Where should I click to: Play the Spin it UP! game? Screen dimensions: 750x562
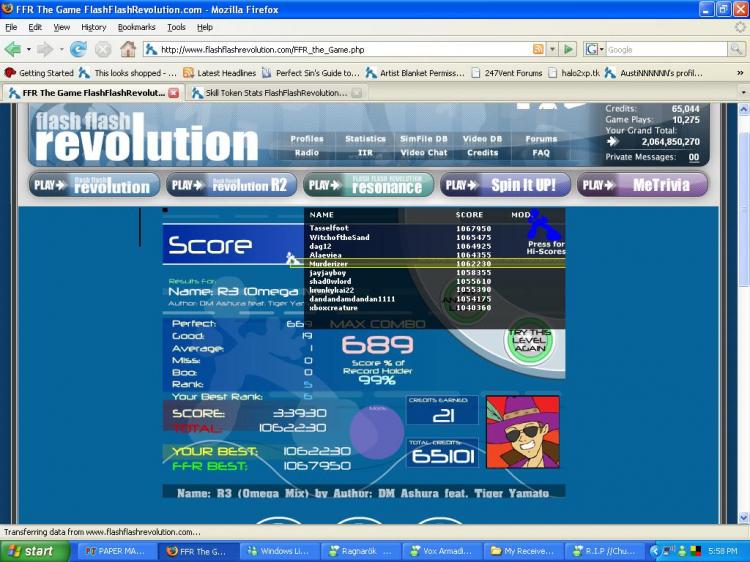(504, 185)
